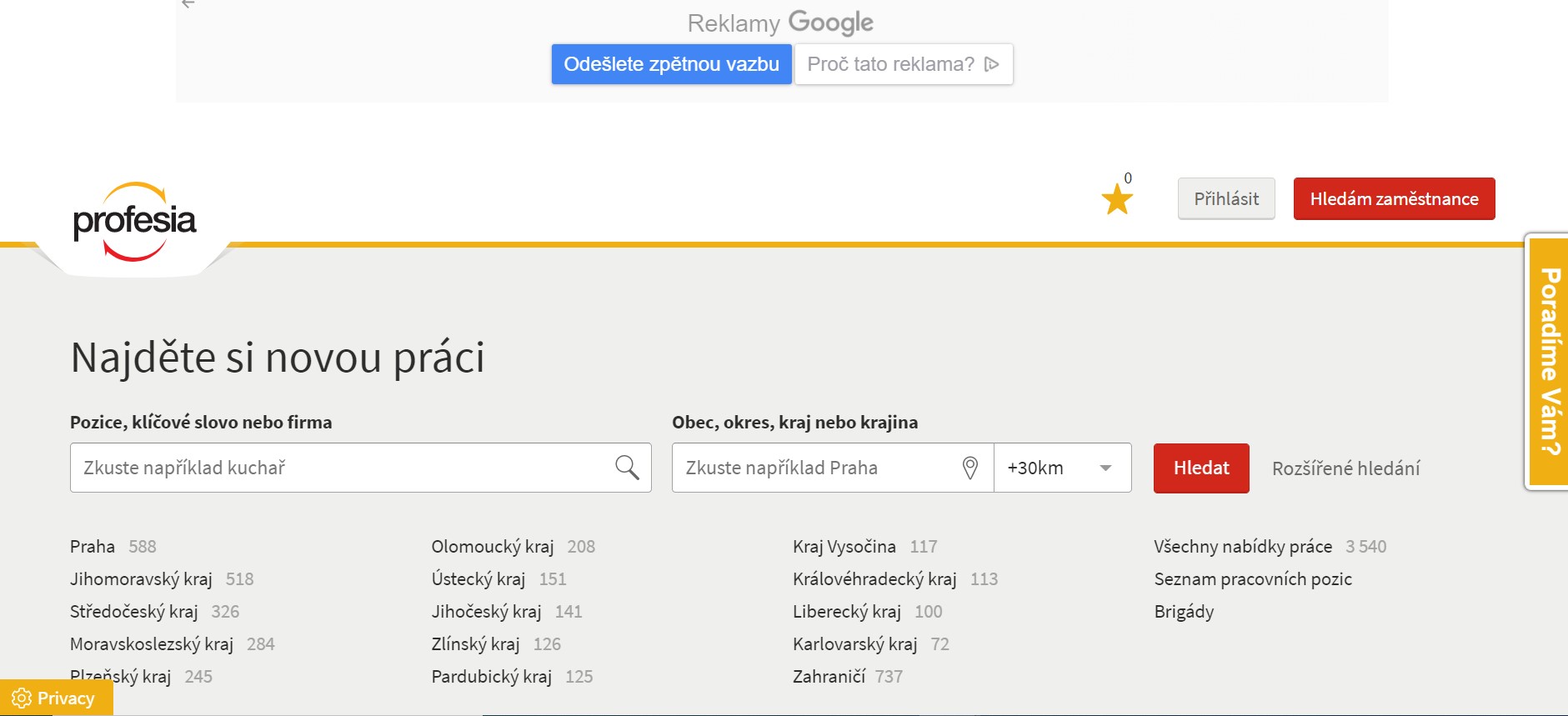Open the Poradíme Vám? side tab
This screenshot has width=1568, height=716.
[1548, 361]
